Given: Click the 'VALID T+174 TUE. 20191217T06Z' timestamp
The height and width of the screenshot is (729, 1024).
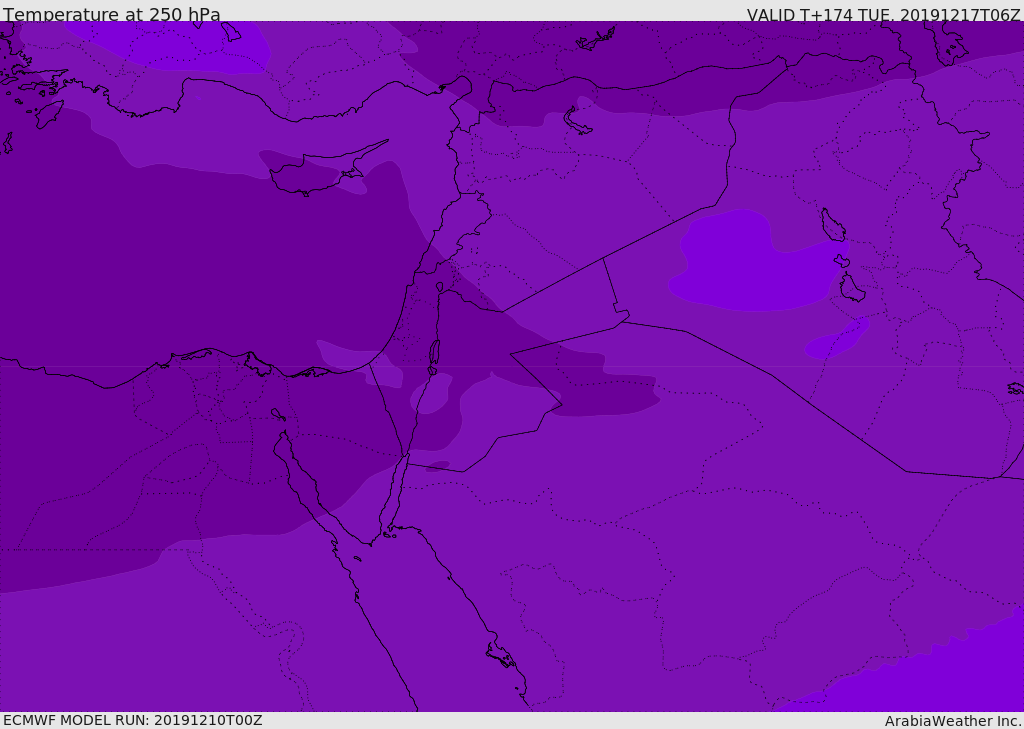Looking at the screenshot, I should [884, 14].
